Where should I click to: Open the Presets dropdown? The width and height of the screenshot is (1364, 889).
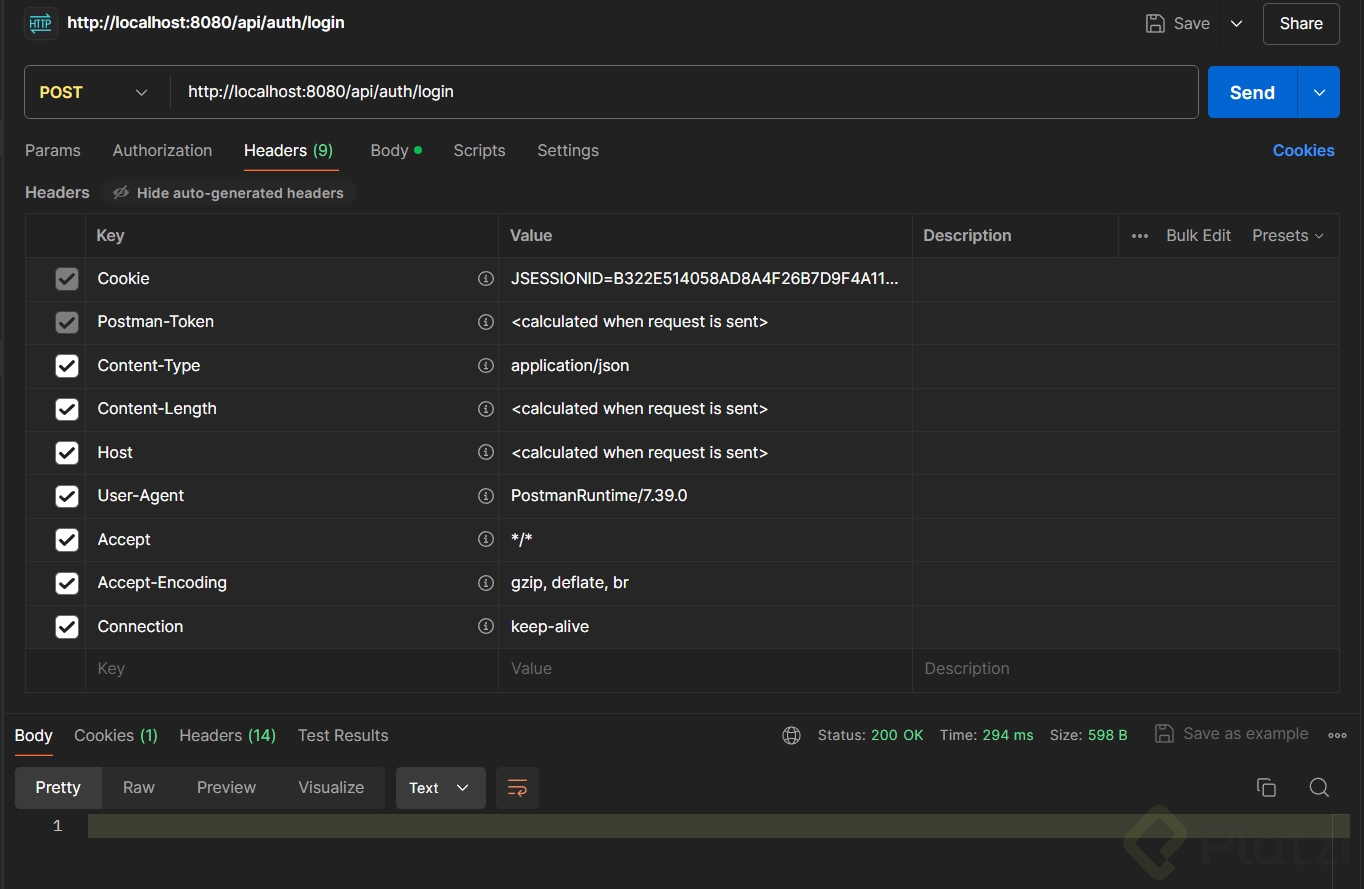(1288, 236)
